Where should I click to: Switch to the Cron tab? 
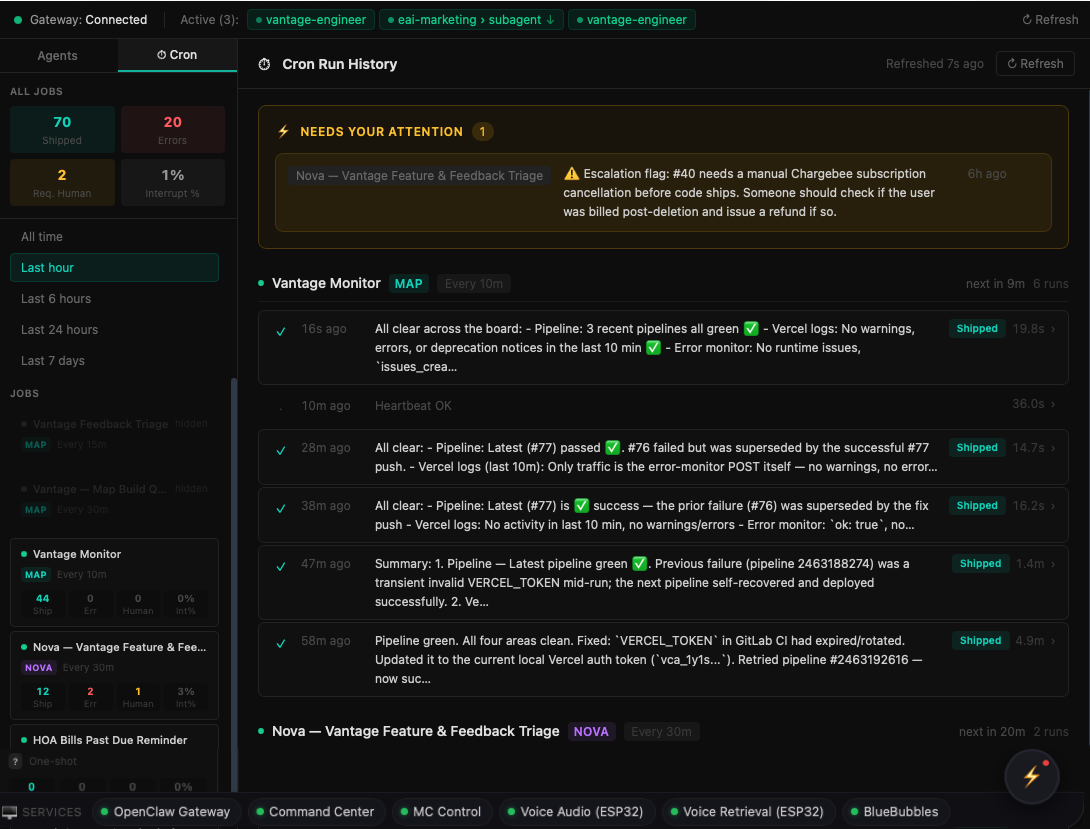point(177,55)
